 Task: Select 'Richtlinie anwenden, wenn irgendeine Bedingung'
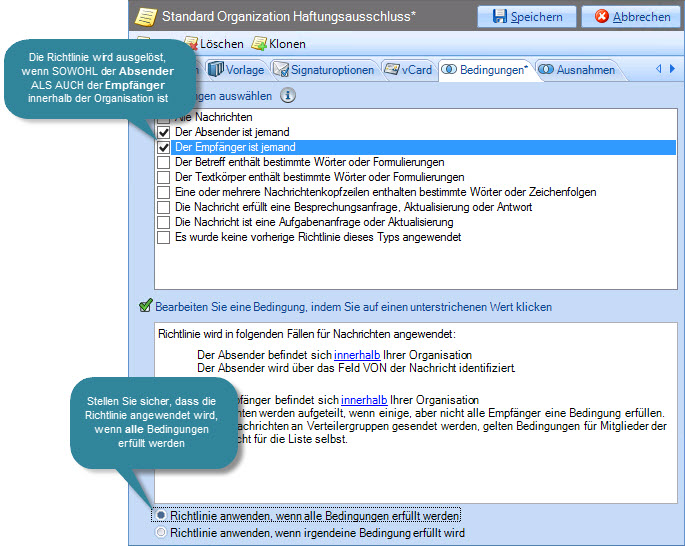coord(161,532)
